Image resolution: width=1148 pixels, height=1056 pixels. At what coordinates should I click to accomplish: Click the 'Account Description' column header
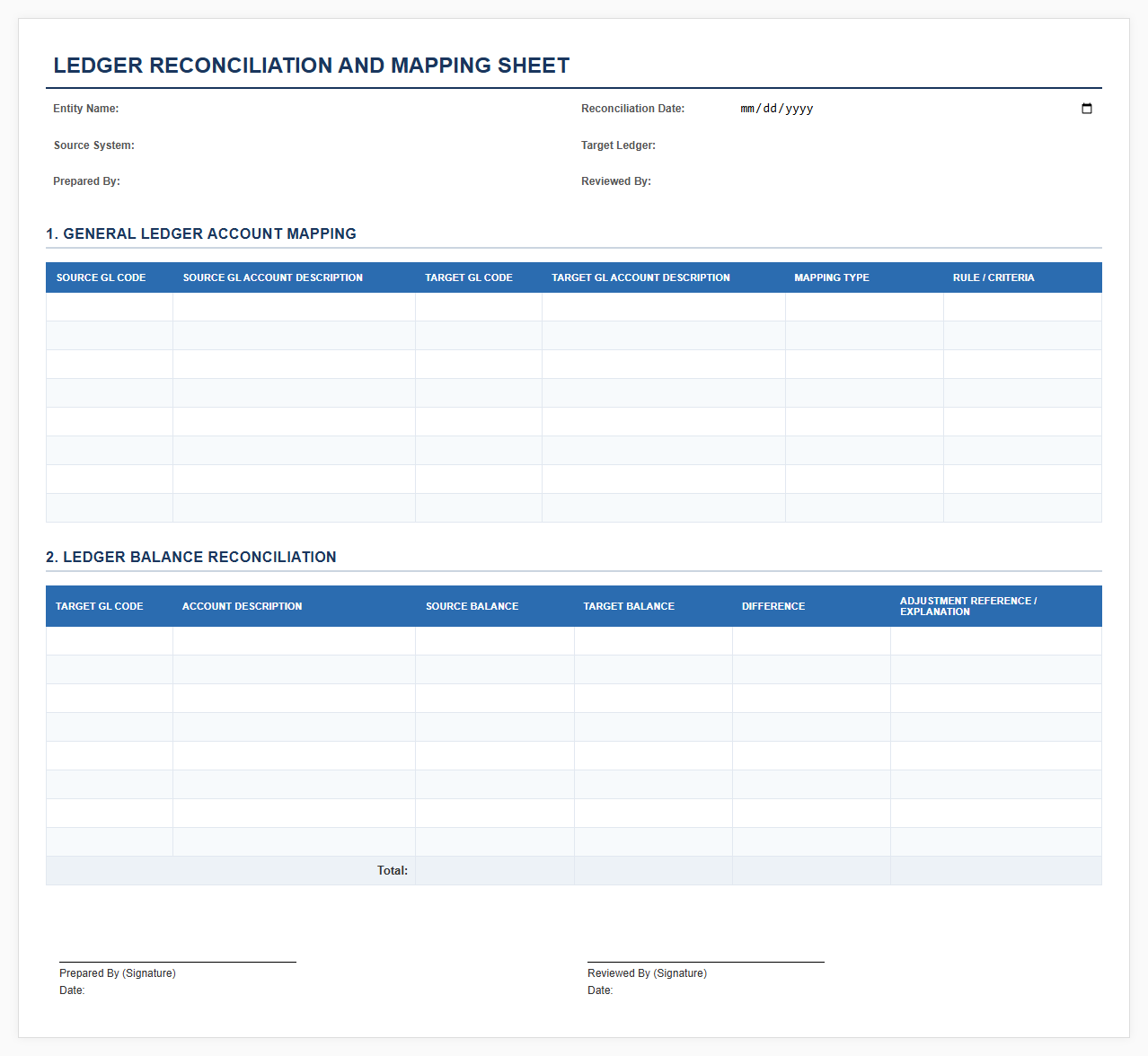coord(295,606)
